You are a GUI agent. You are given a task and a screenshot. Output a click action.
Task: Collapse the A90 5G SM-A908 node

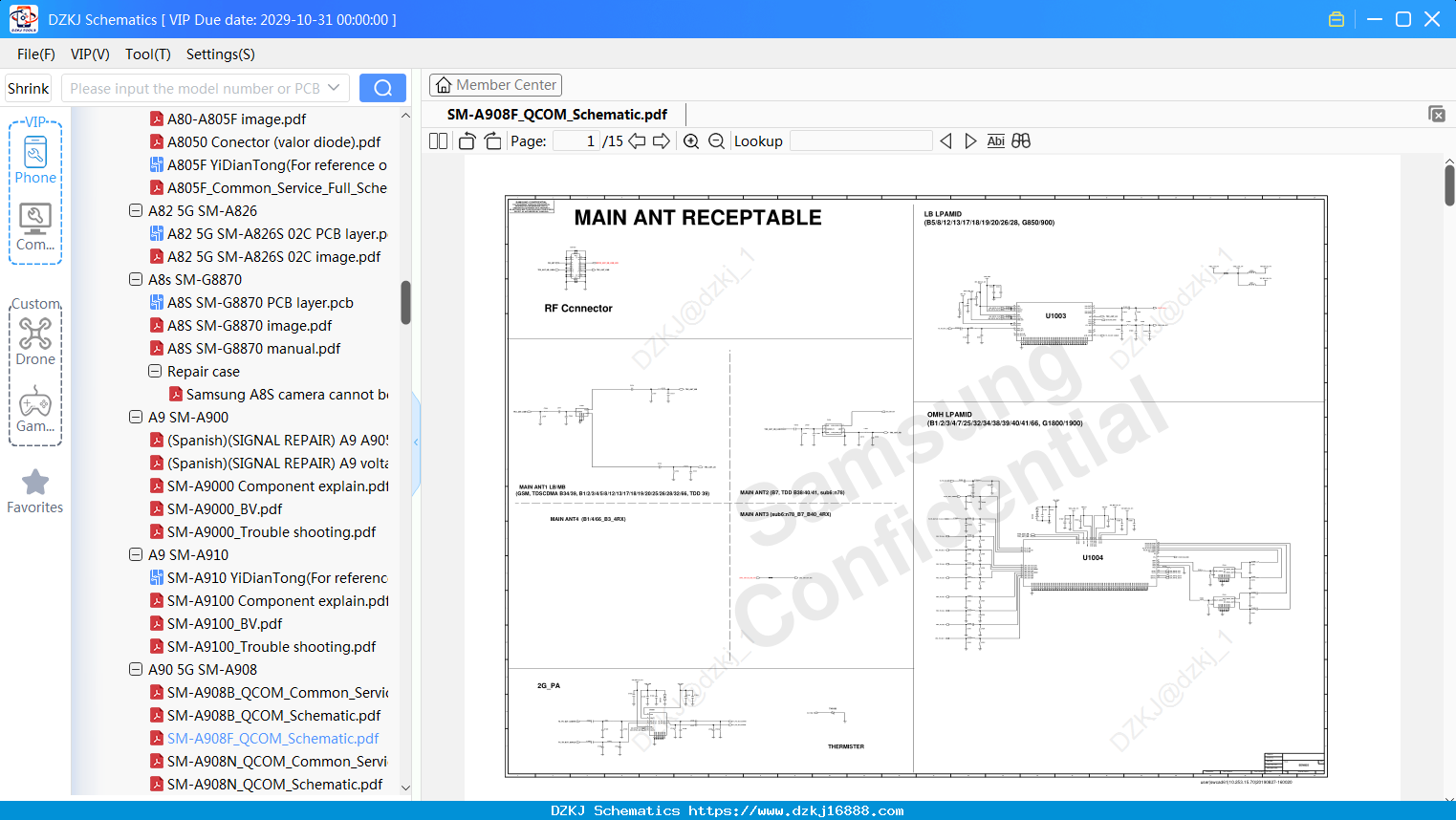(136, 670)
